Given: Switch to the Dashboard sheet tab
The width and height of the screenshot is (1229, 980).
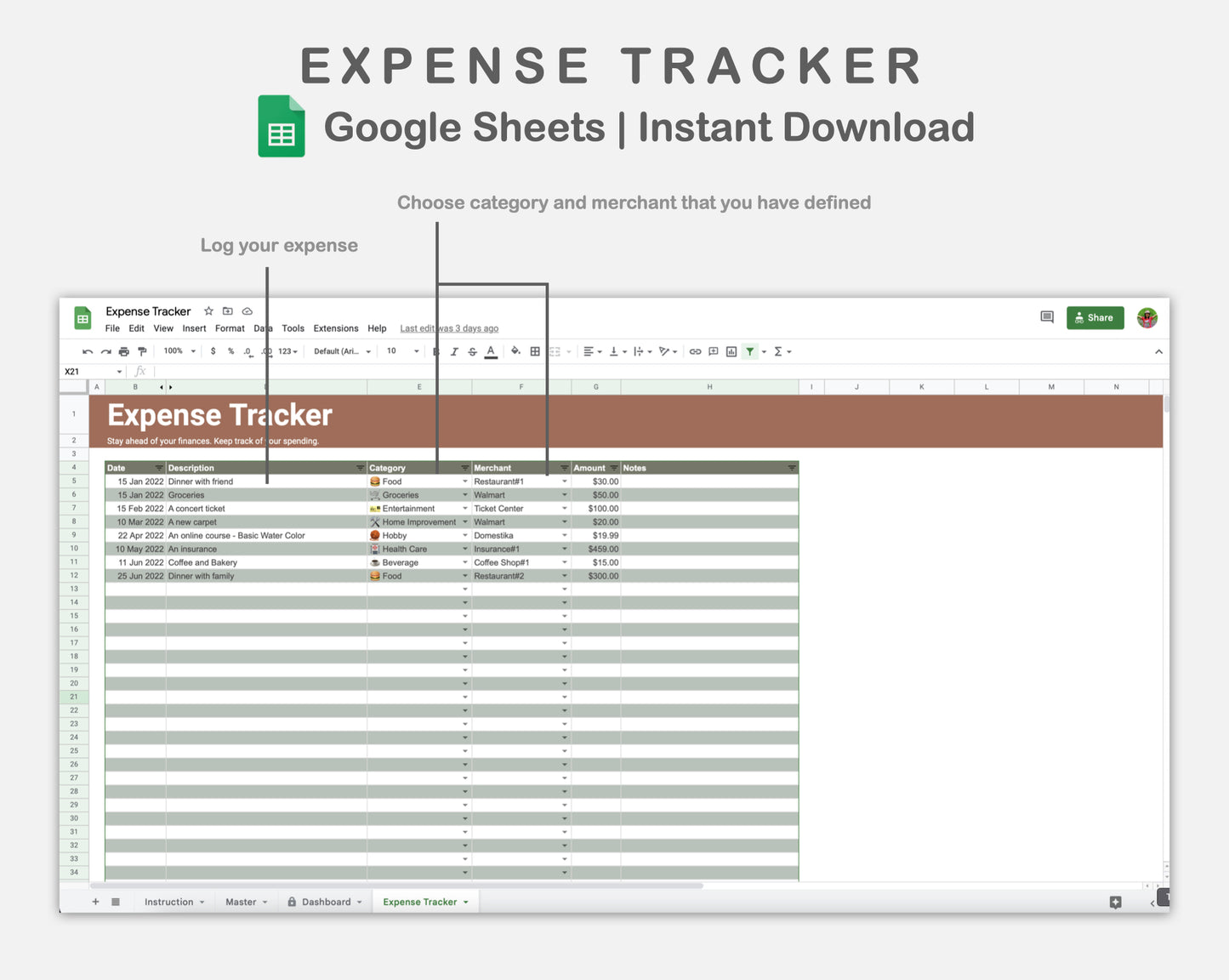Looking at the screenshot, I should pyautogui.click(x=327, y=902).
